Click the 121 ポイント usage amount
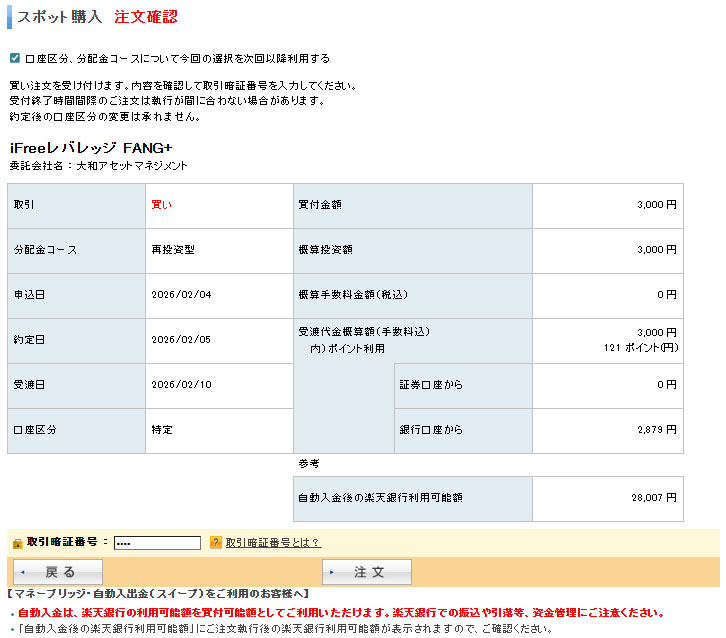726x638 pixels. [x=641, y=348]
